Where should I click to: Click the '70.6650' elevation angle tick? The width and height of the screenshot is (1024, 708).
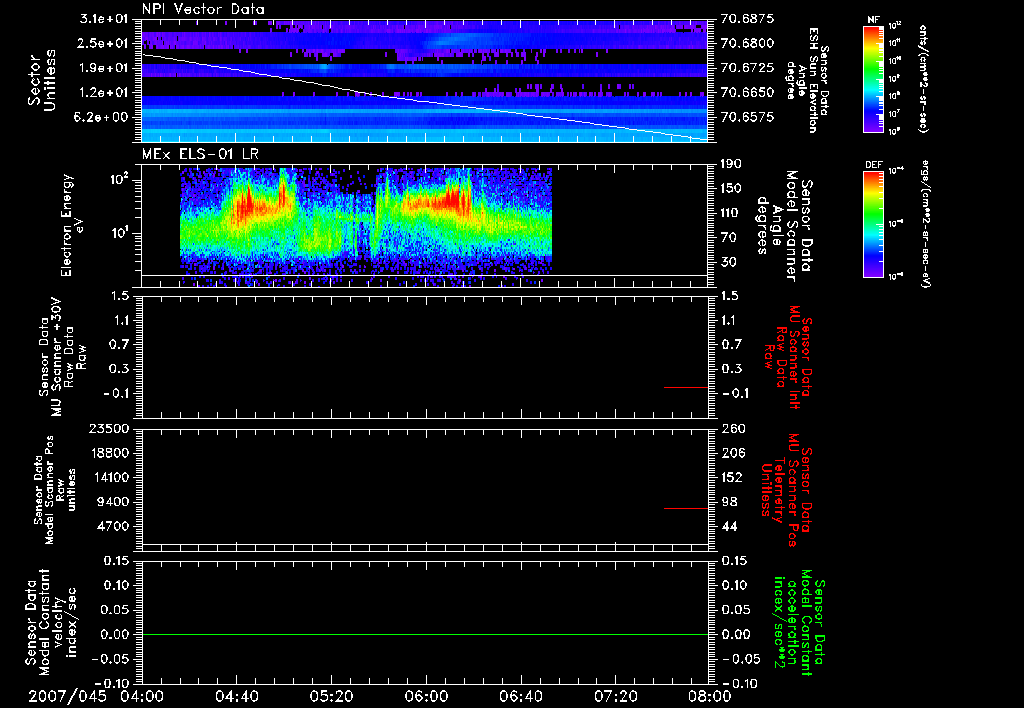748,93
